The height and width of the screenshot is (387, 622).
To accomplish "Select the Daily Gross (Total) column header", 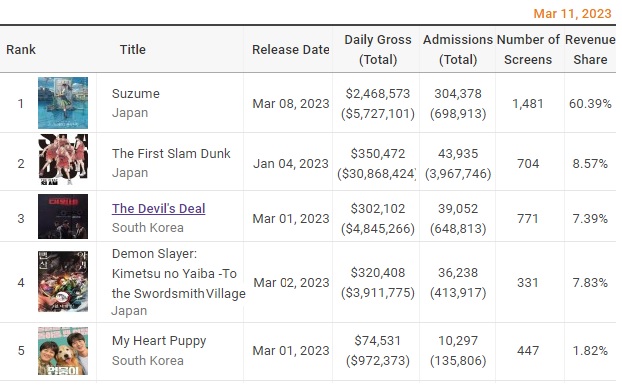I will (x=378, y=50).
